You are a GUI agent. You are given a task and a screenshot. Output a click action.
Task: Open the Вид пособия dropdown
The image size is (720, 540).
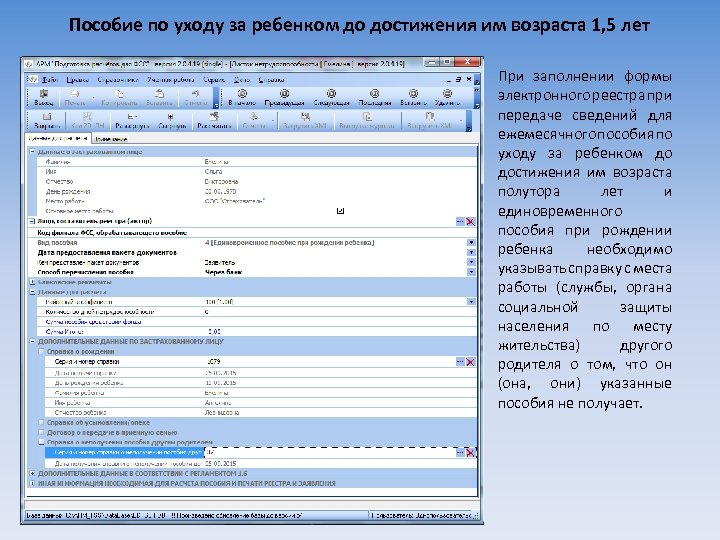[472, 242]
